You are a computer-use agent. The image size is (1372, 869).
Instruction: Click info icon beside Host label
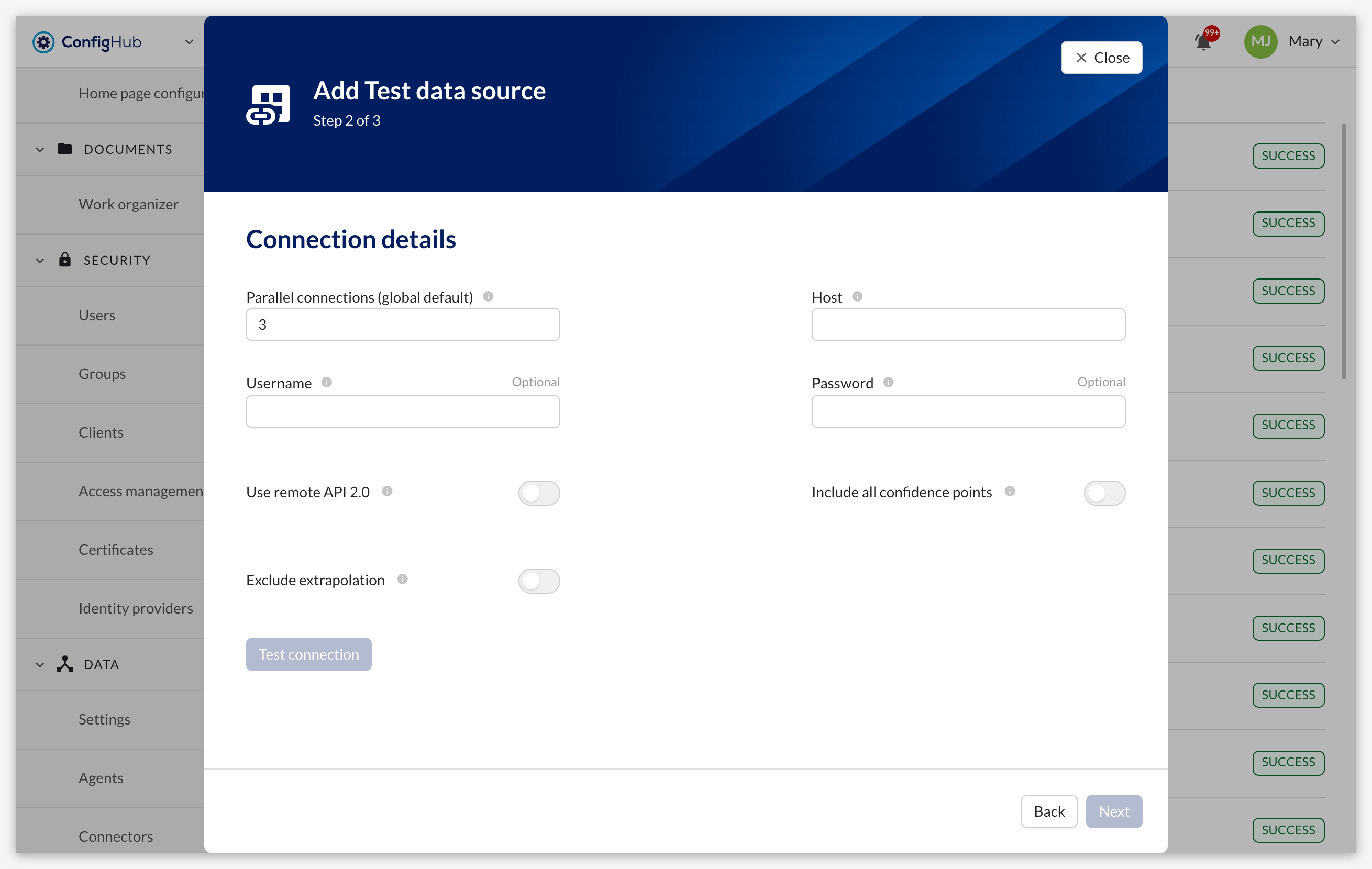pyautogui.click(x=857, y=297)
